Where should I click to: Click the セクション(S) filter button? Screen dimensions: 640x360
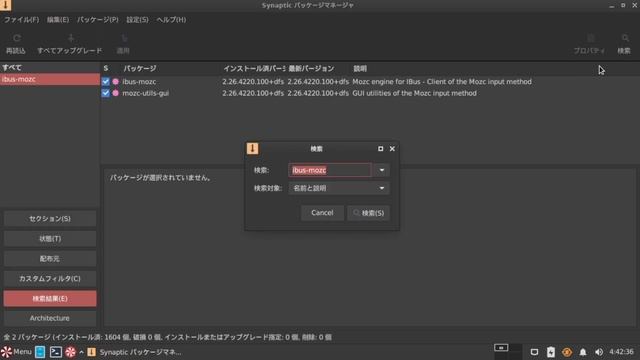coord(50,219)
